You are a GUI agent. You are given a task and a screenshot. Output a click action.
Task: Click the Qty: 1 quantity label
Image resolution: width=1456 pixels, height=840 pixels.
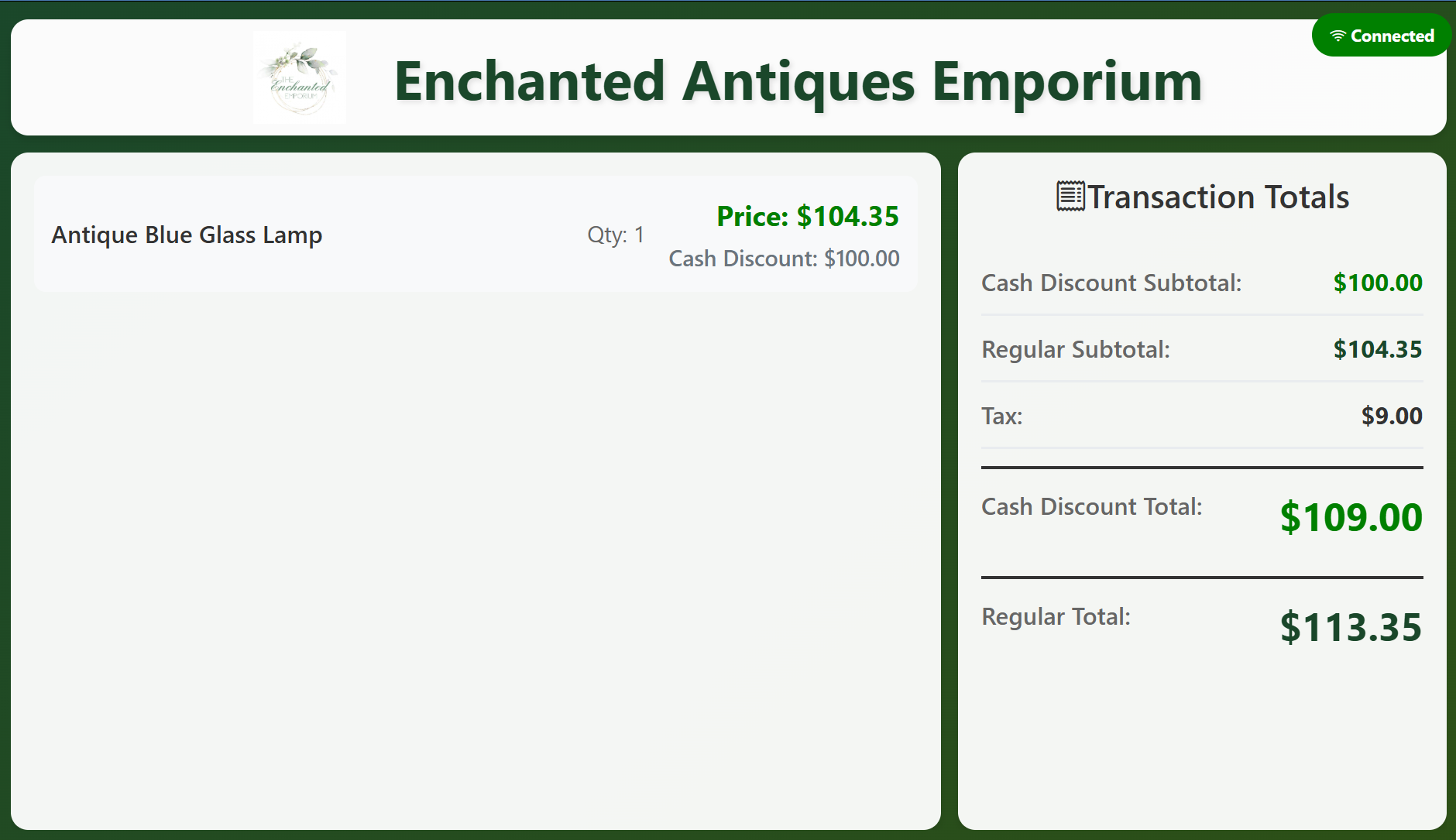pyautogui.click(x=616, y=235)
